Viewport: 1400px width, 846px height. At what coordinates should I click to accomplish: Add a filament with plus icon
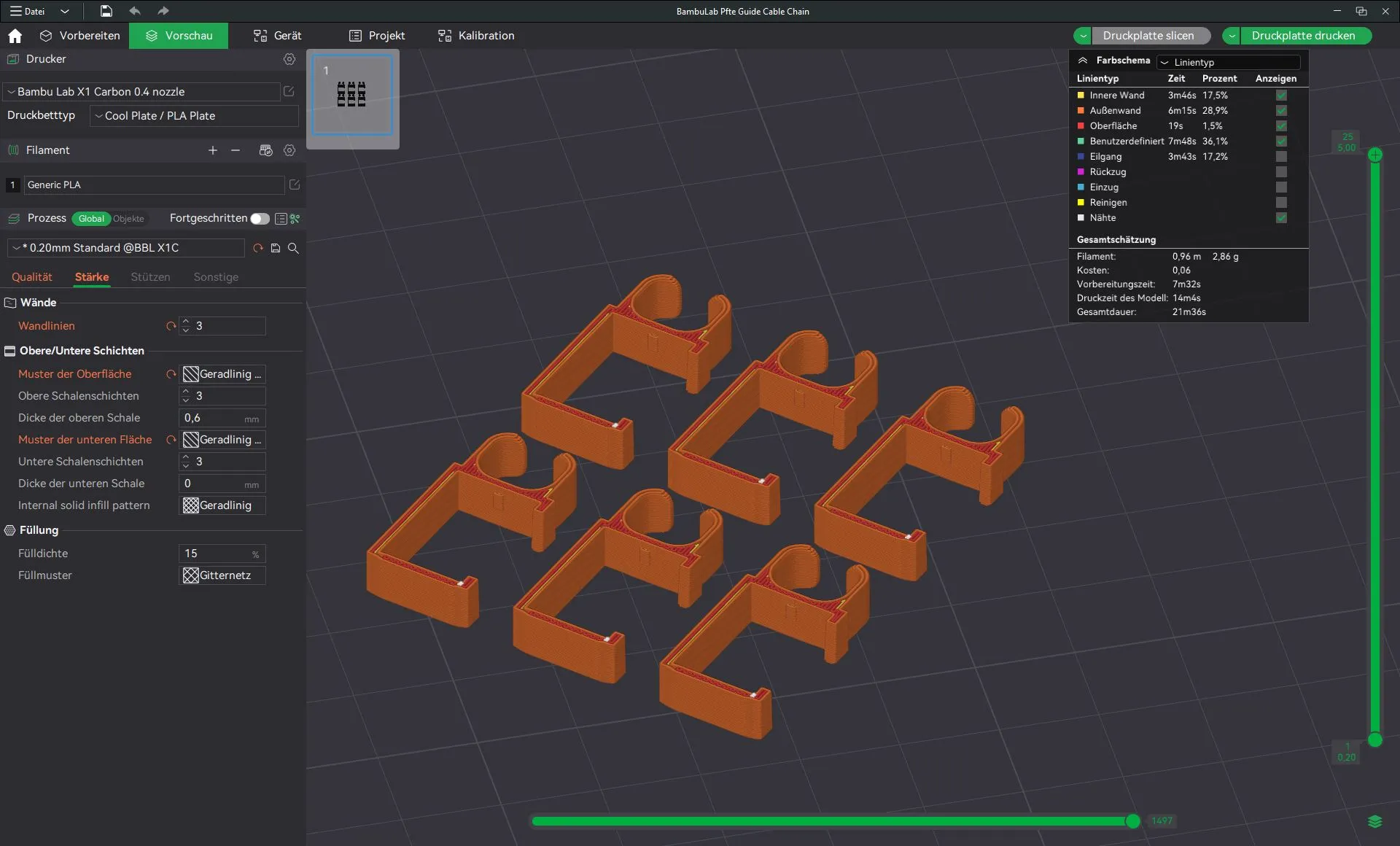(x=213, y=150)
